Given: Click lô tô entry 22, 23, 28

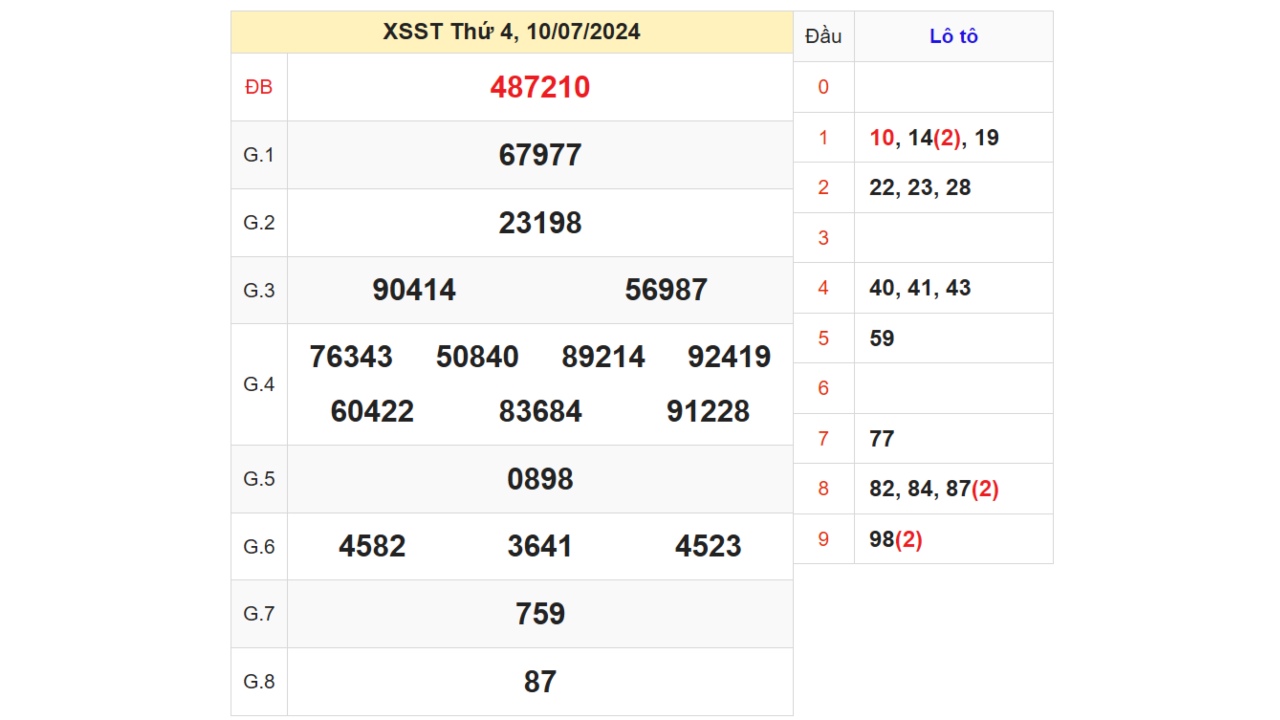Looking at the screenshot, I should pos(920,188).
